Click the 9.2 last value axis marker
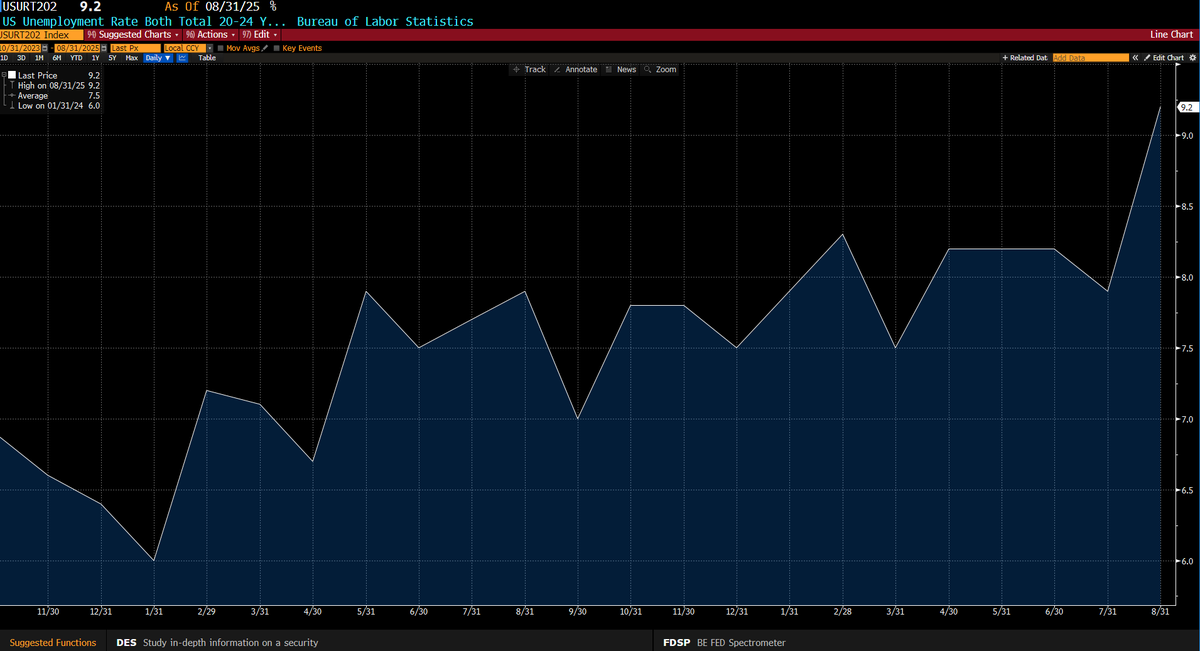The image size is (1200, 651). (1188, 106)
